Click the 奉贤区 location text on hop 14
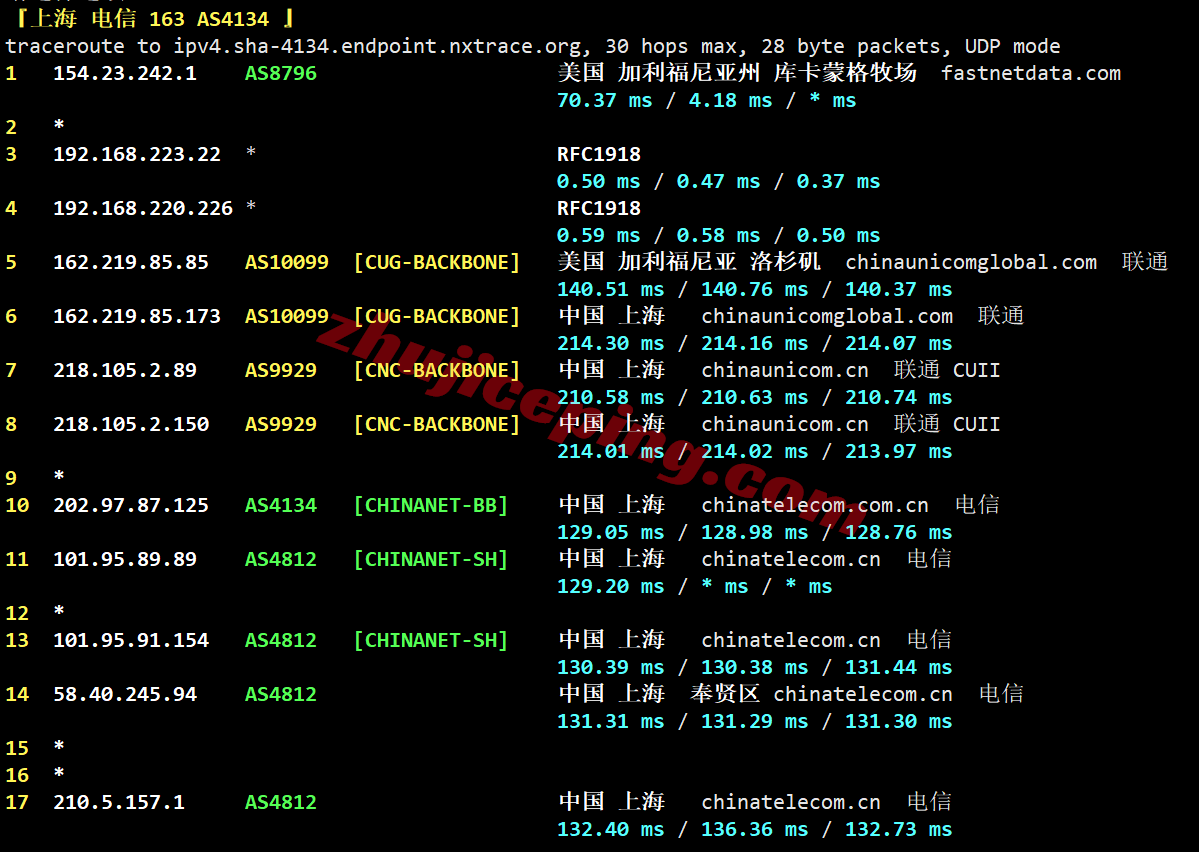Viewport: 1199px width, 852px height. click(x=725, y=694)
